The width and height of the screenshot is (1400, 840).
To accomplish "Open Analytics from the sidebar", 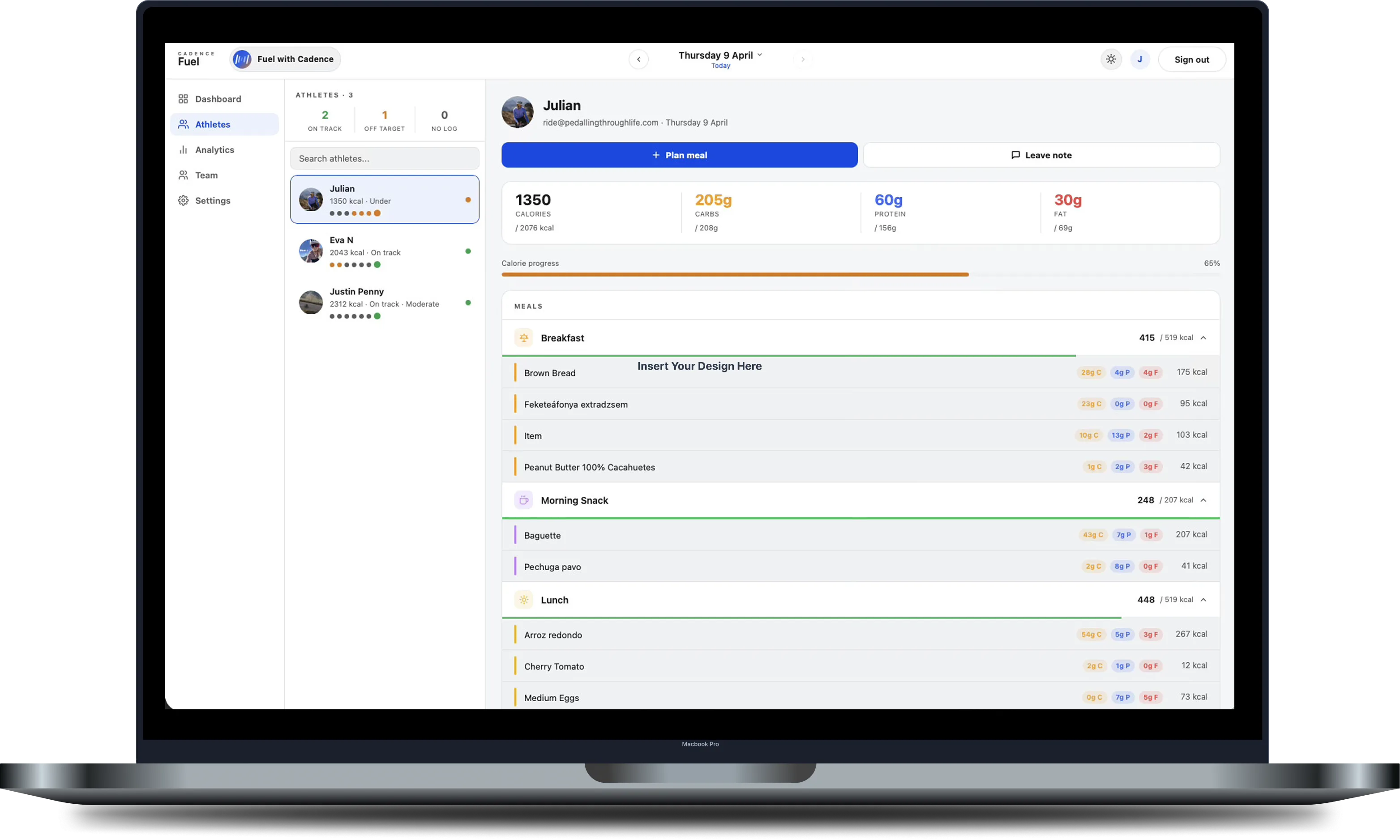I will (x=183, y=149).
